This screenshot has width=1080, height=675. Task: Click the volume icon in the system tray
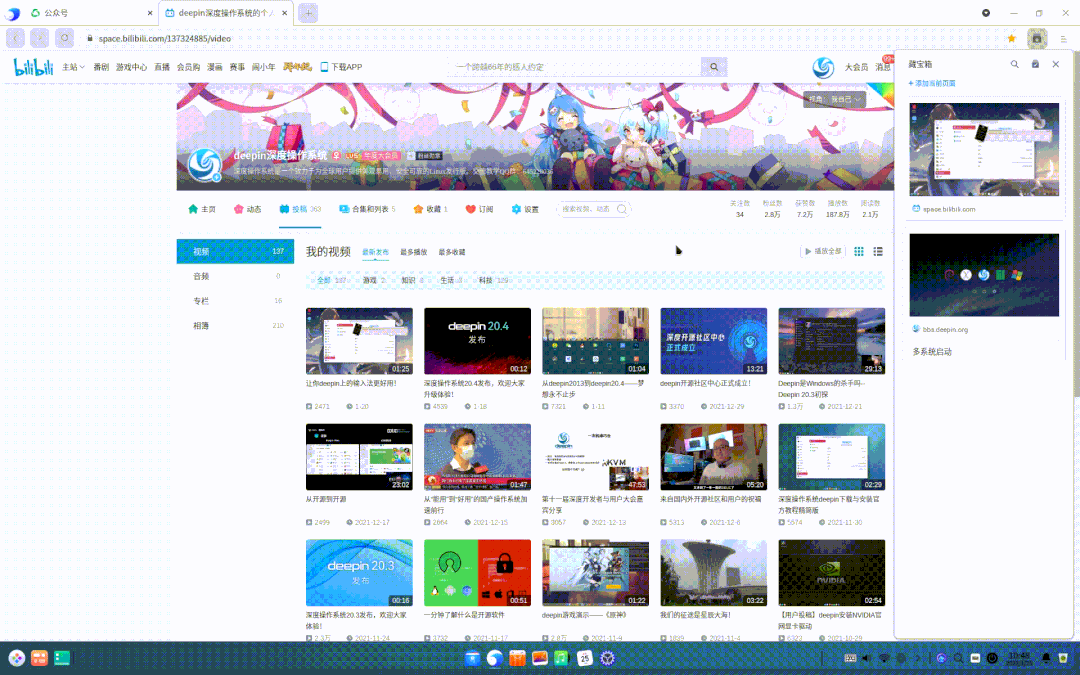(x=866, y=658)
